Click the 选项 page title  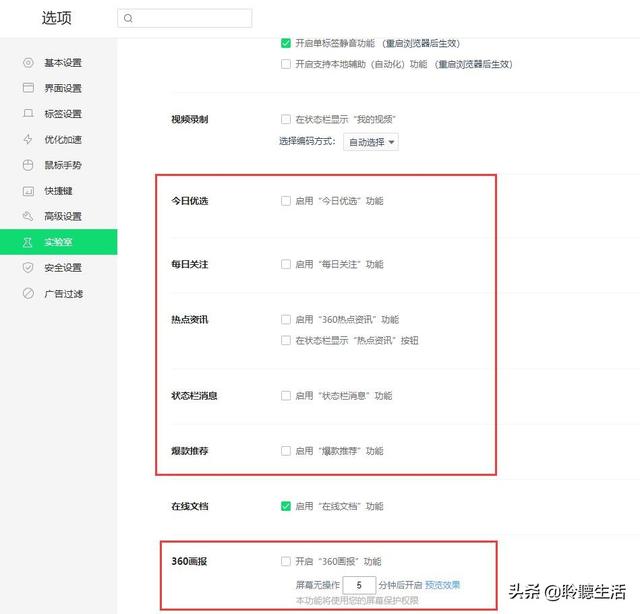tap(57, 18)
